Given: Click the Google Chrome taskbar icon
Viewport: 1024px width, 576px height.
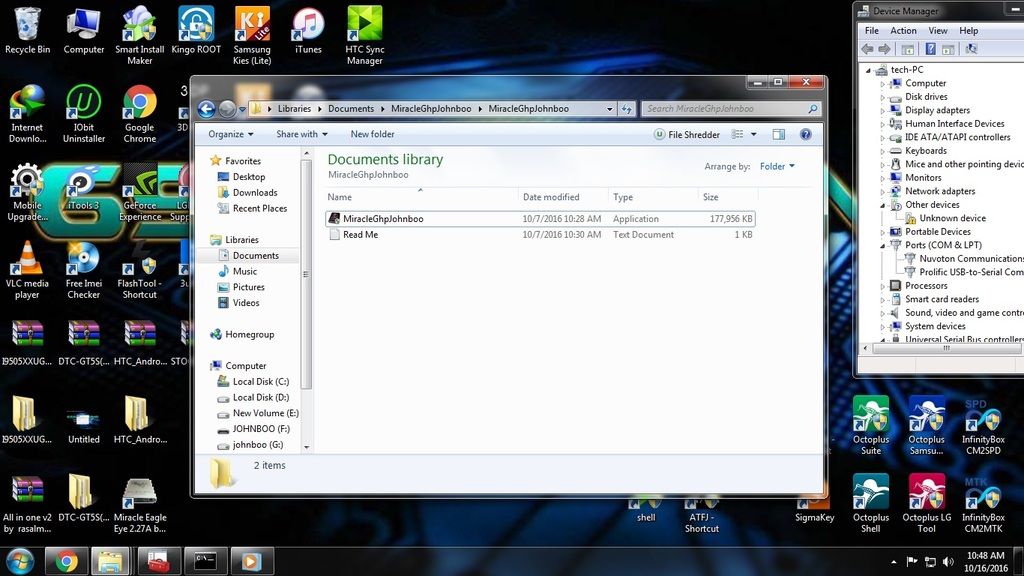Looking at the screenshot, I should click(67, 561).
